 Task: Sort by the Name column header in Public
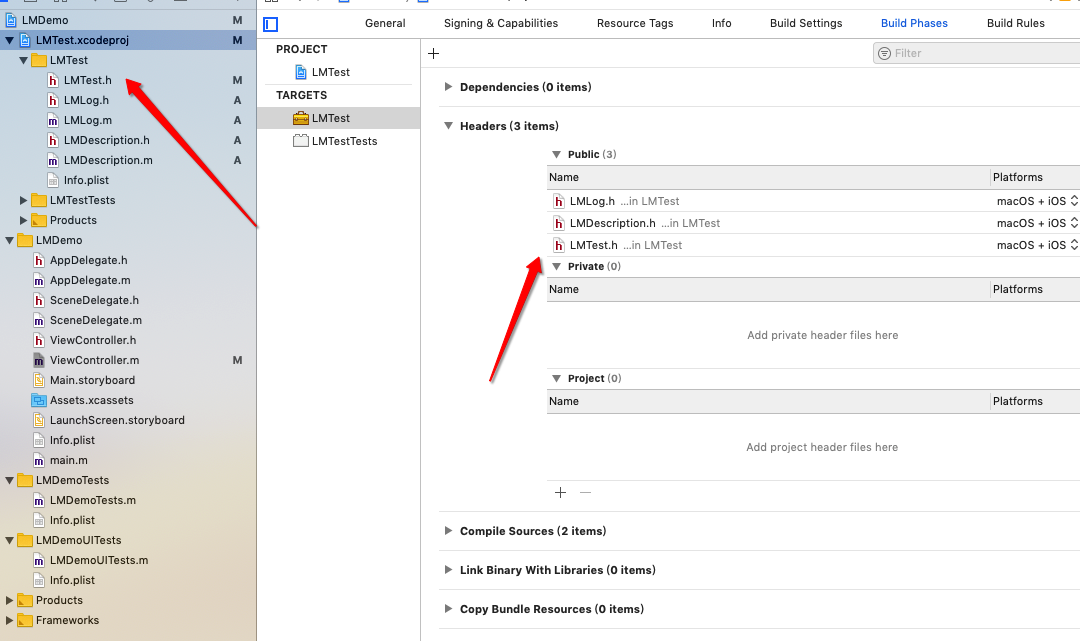pos(768,178)
